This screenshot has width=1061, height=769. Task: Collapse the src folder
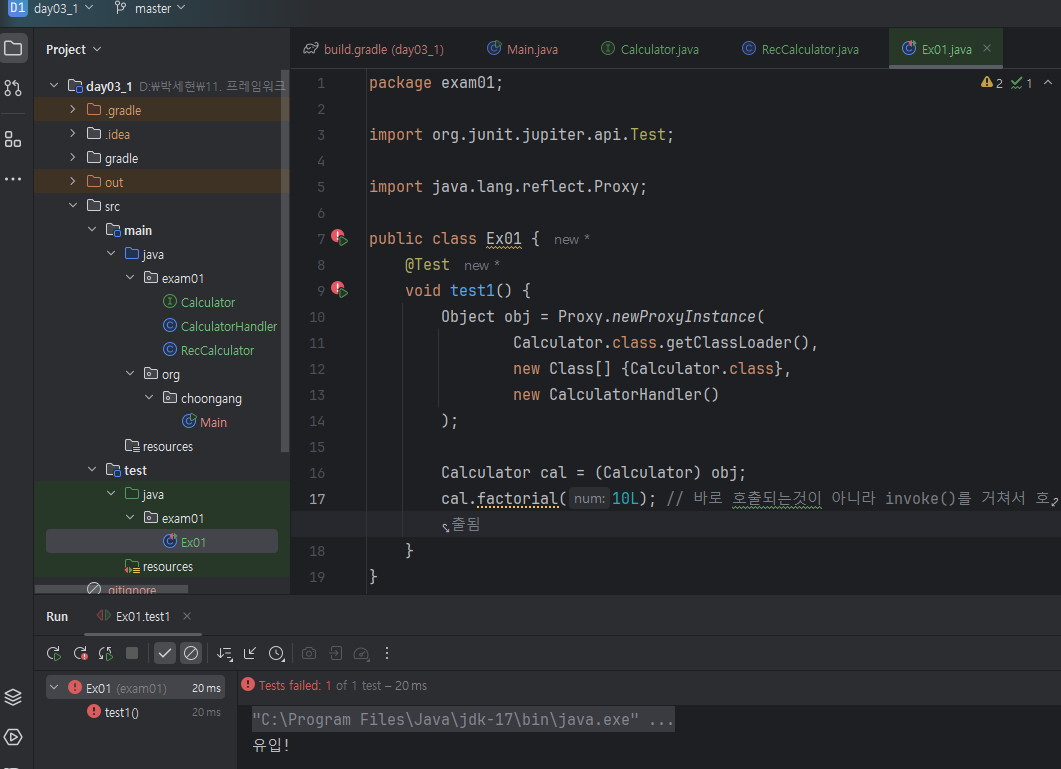tap(73, 206)
